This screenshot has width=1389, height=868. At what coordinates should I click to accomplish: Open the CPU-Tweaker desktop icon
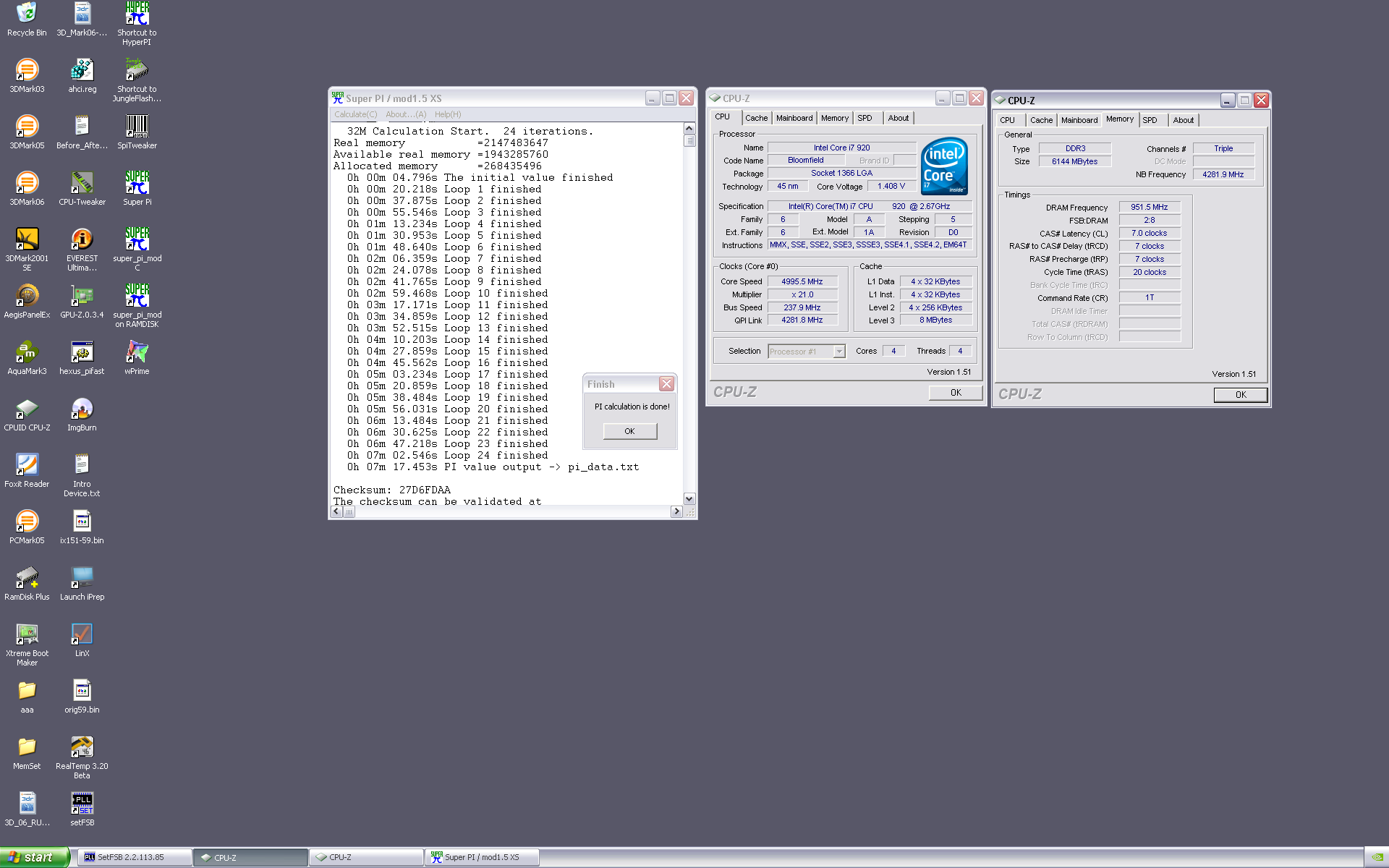(82, 188)
